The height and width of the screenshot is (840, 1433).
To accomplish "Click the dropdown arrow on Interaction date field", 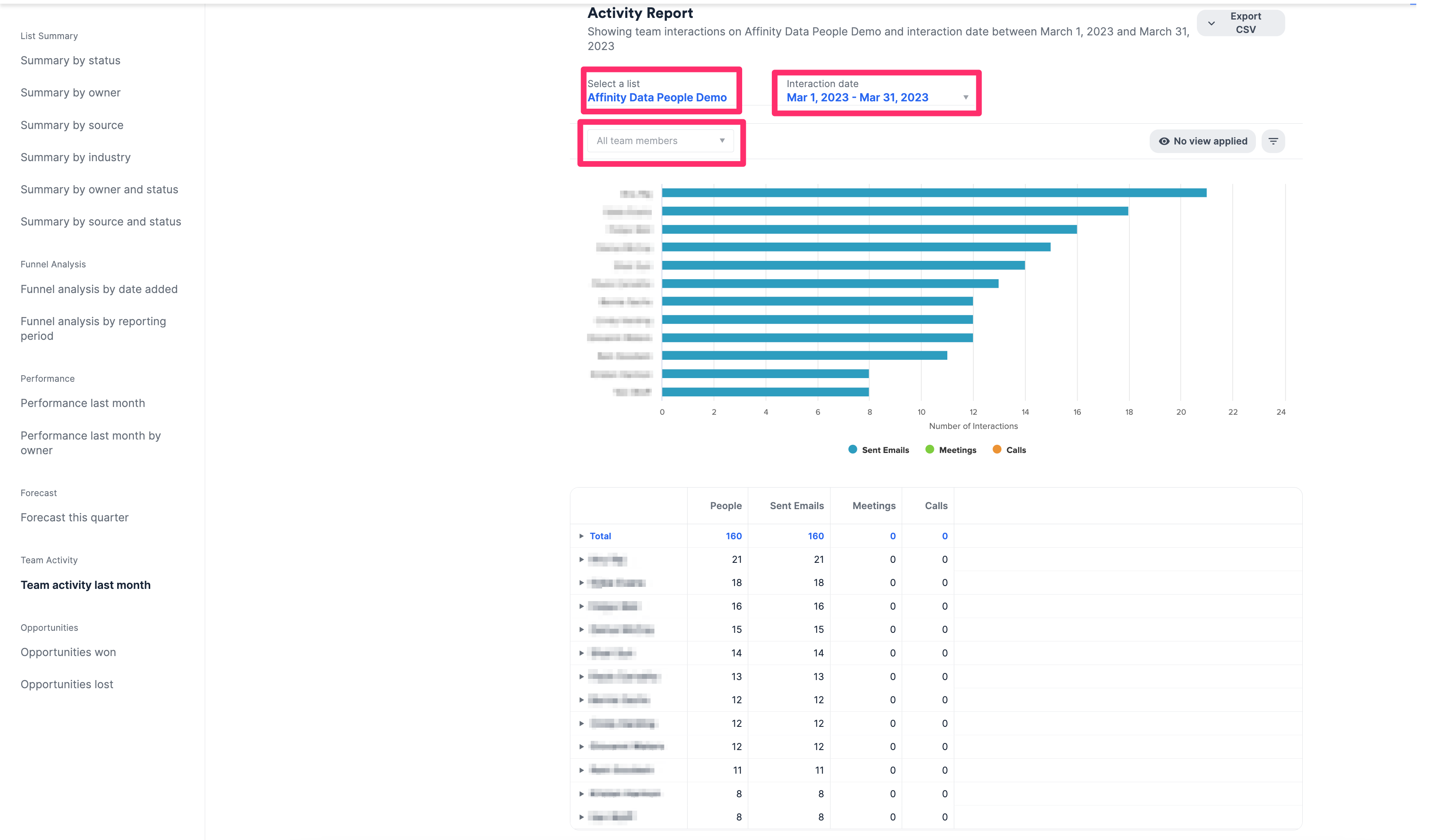I will tap(965, 96).
